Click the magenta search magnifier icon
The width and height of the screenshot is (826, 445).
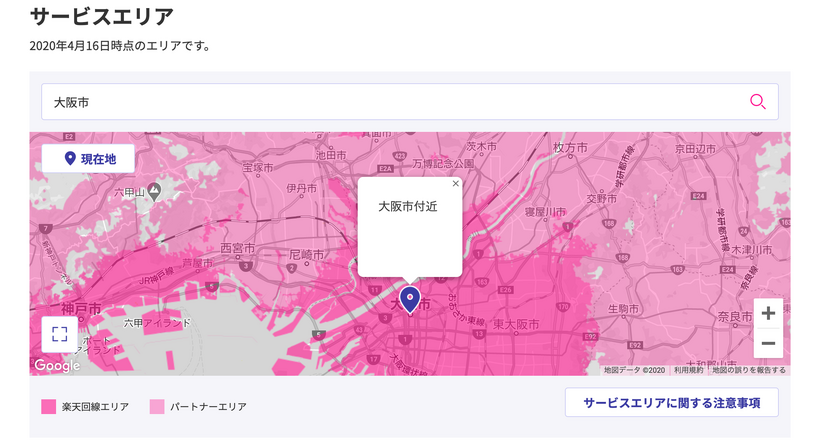tap(758, 102)
